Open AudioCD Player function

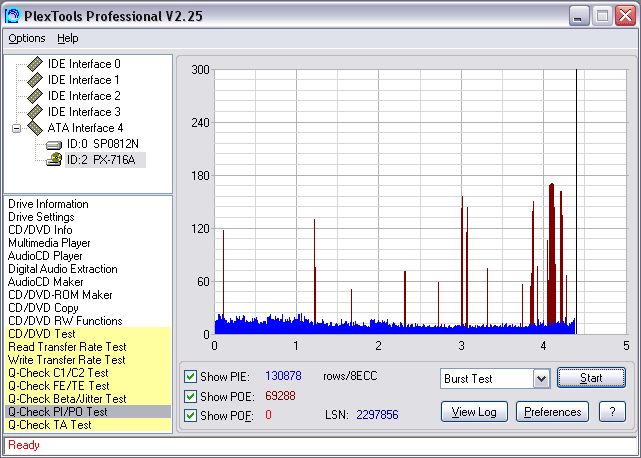coord(45,256)
